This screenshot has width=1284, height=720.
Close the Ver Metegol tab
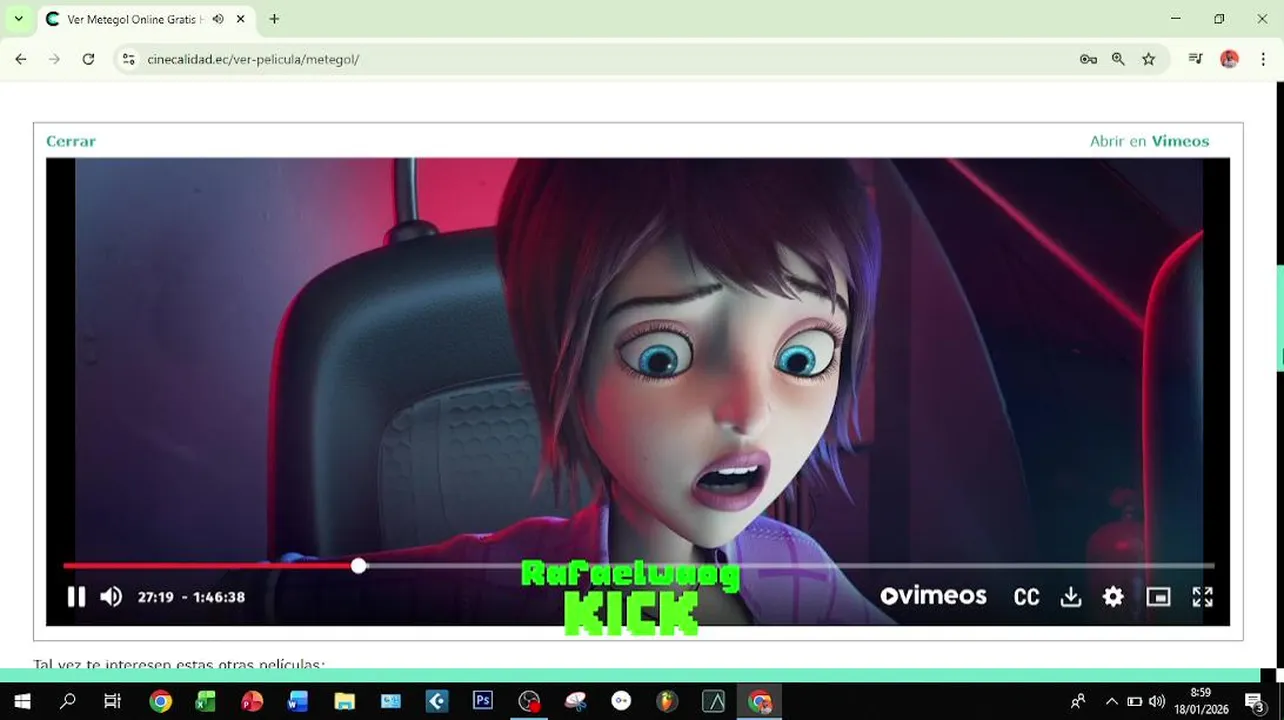240,19
